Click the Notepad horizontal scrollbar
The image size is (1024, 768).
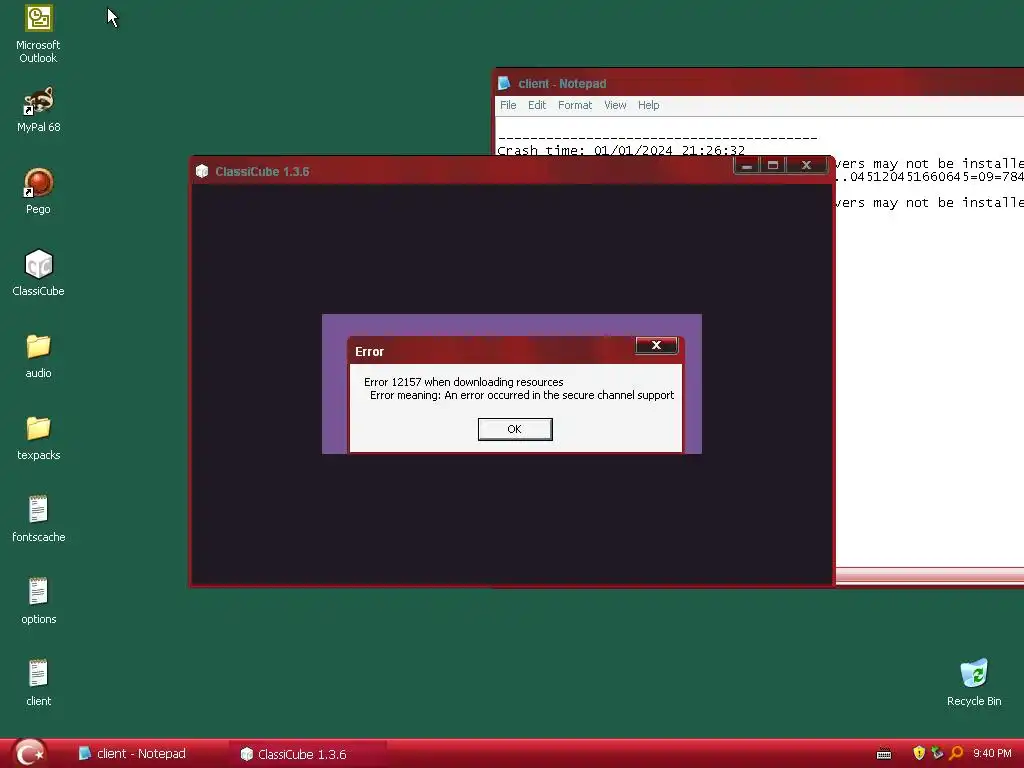point(930,576)
